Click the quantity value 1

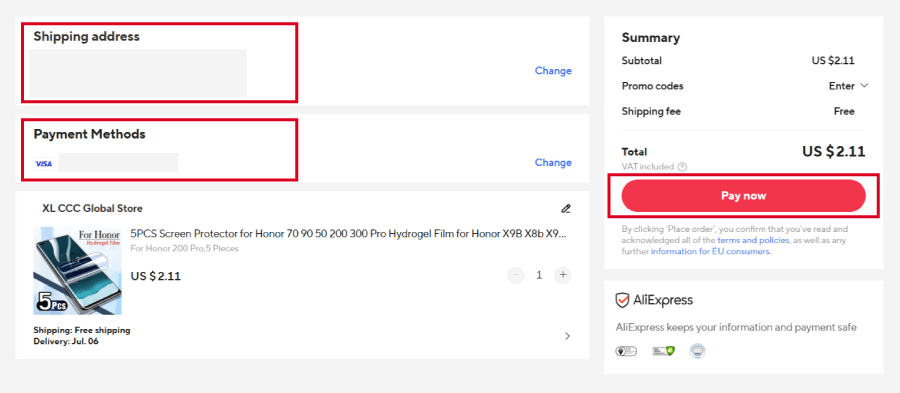click(x=539, y=275)
